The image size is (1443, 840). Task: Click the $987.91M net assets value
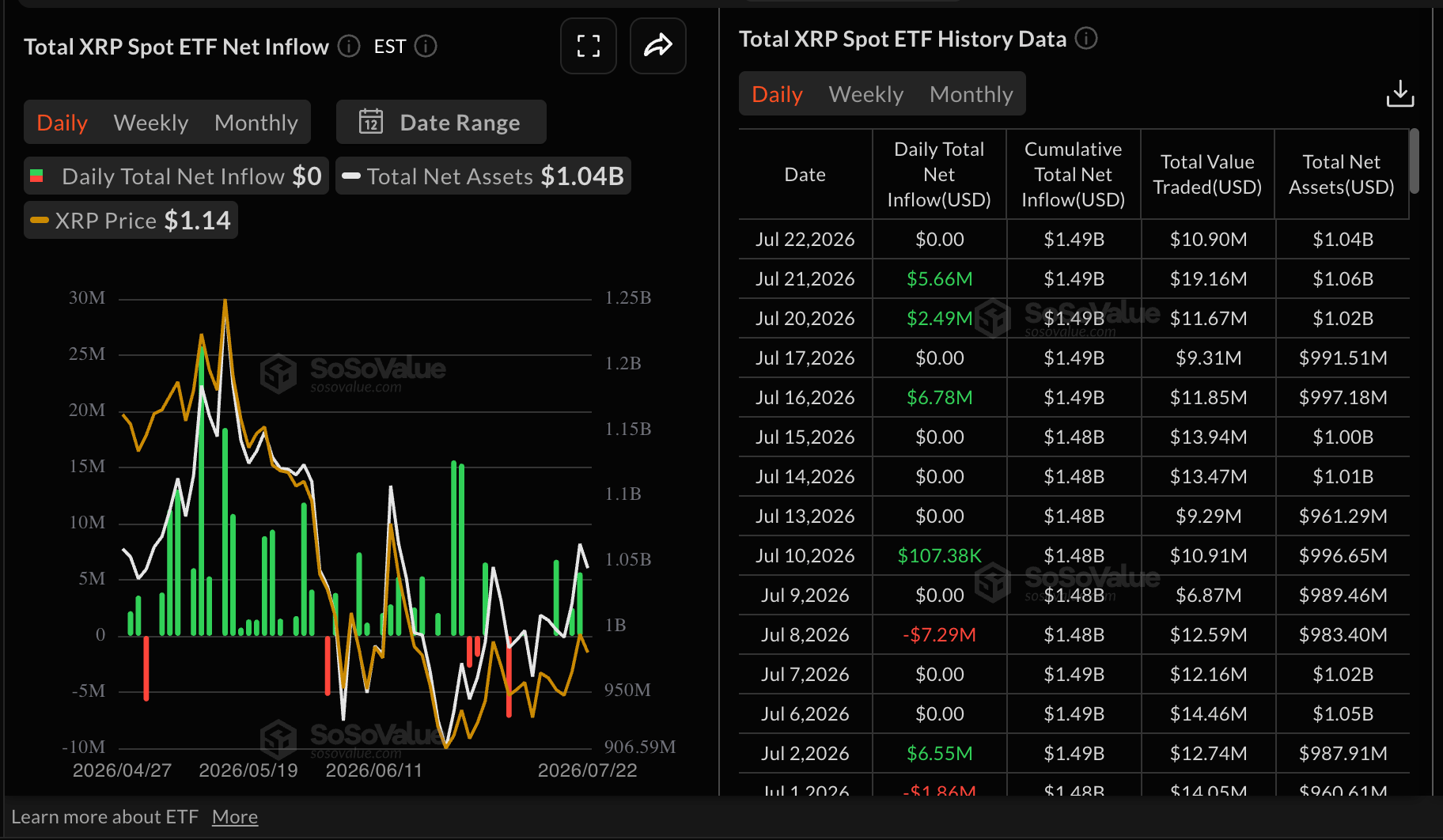point(1343,753)
